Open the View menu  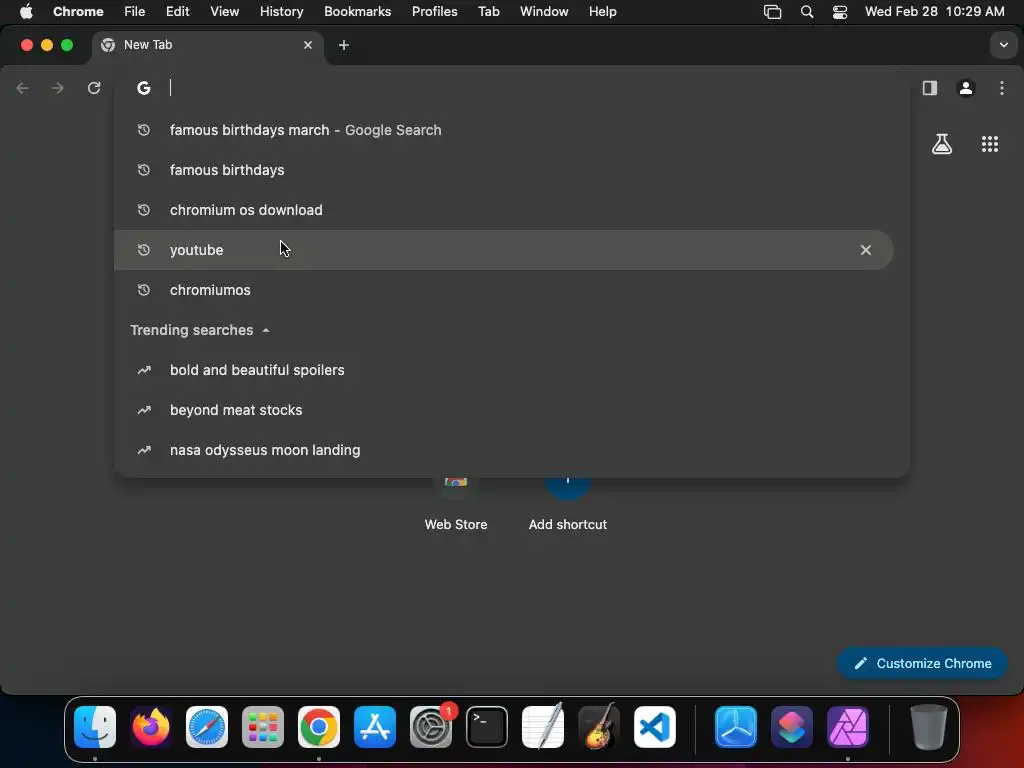(x=224, y=11)
